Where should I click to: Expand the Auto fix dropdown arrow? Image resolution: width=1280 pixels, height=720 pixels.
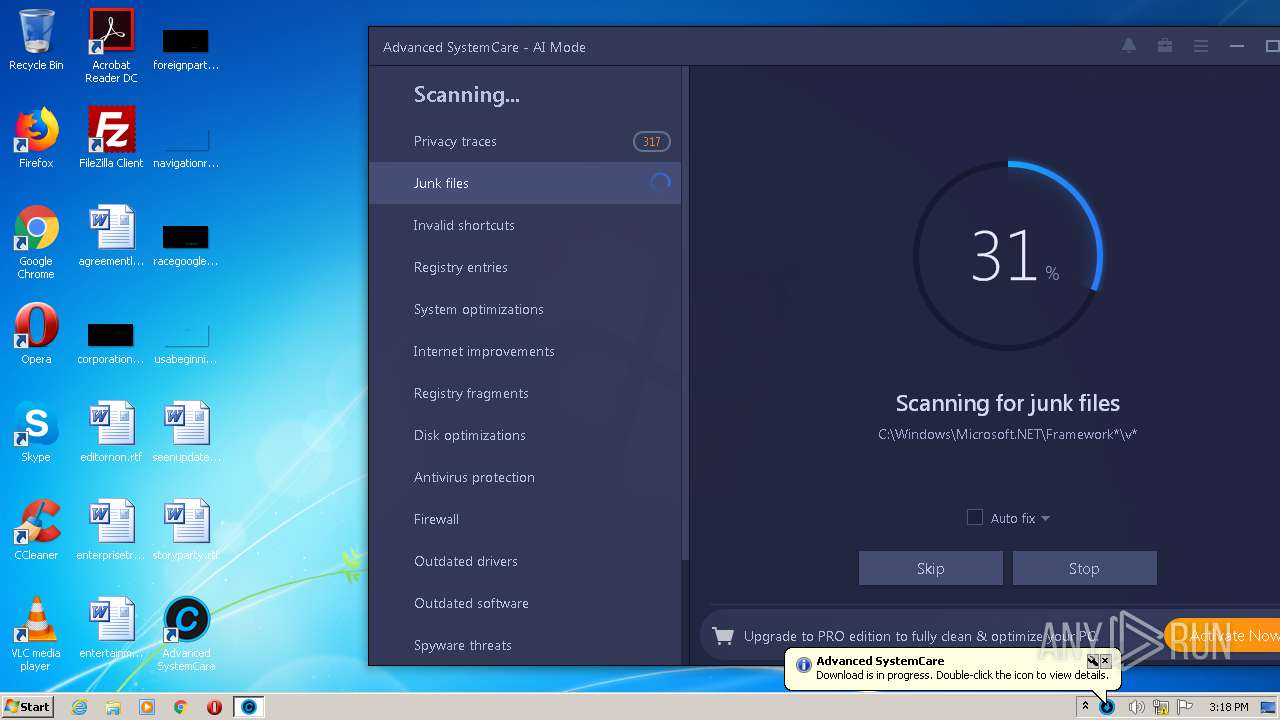(1045, 518)
